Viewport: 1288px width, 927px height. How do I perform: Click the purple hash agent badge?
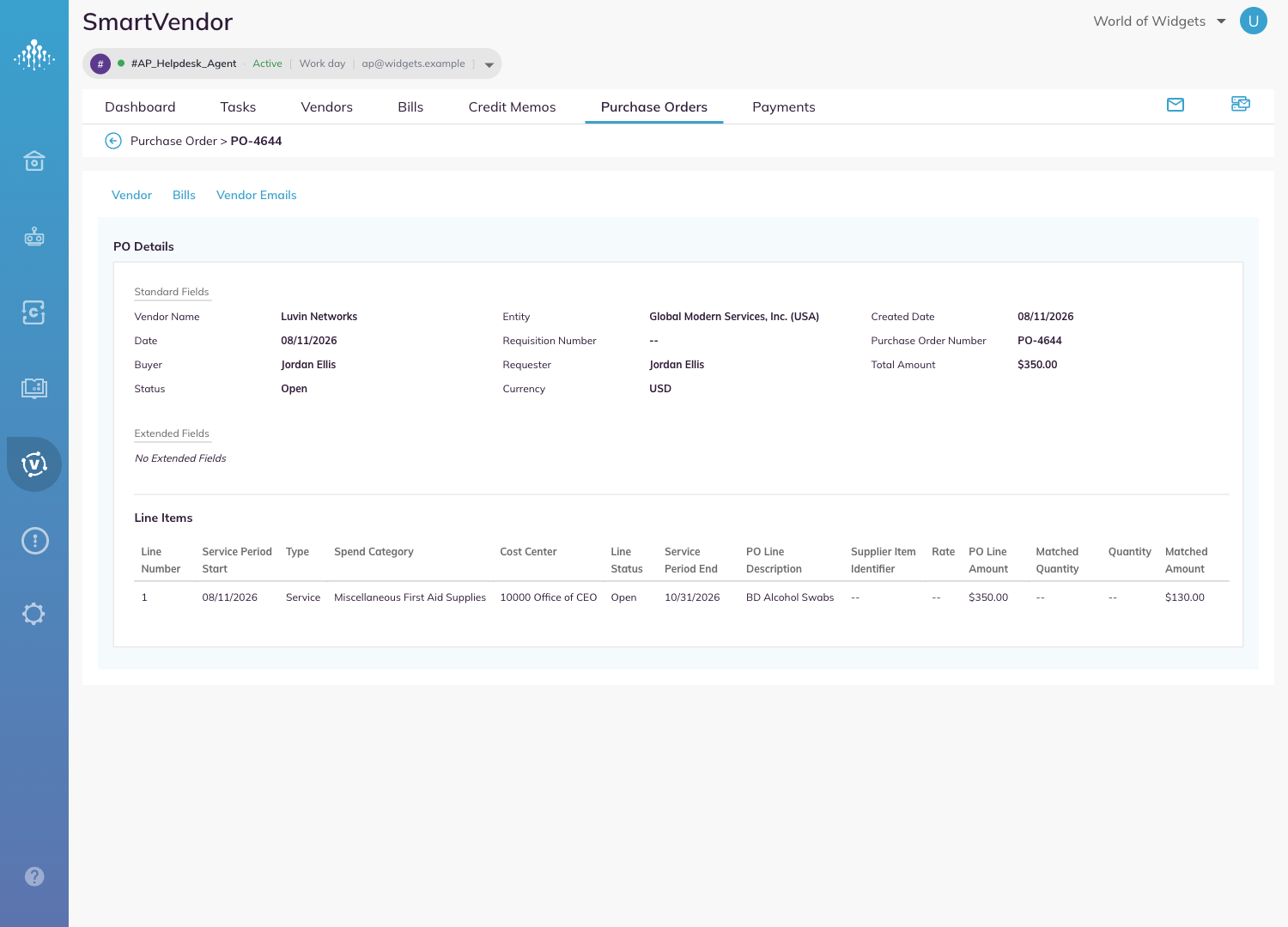pyautogui.click(x=100, y=64)
